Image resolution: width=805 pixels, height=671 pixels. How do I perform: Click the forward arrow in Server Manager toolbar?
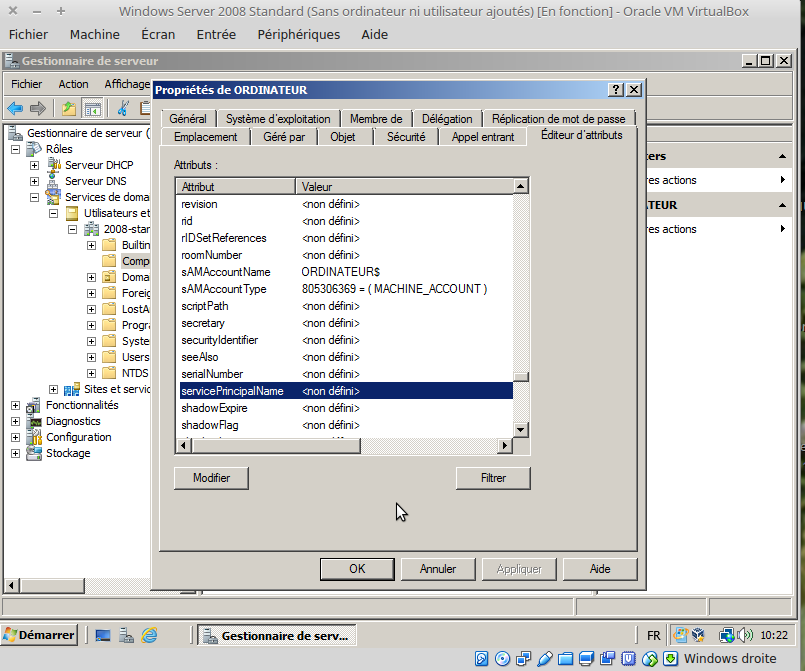pos(38,108)
